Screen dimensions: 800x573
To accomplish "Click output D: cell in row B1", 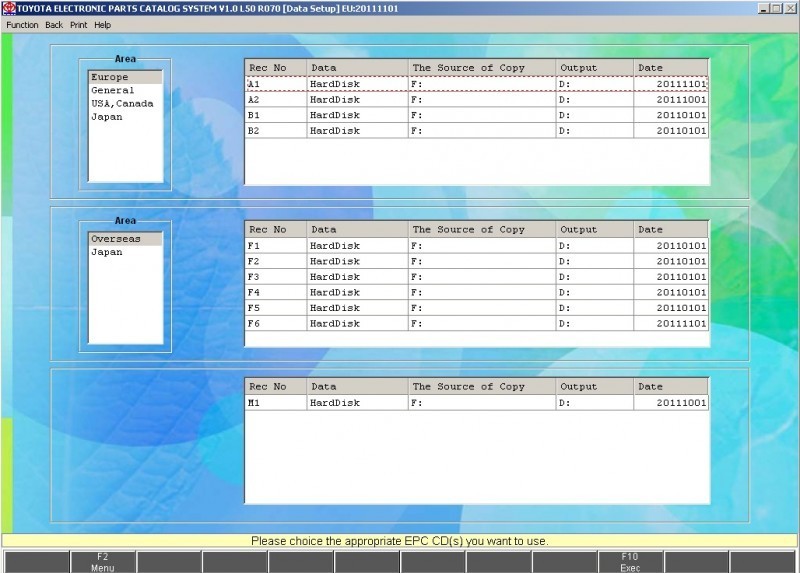I will point(594,115).
